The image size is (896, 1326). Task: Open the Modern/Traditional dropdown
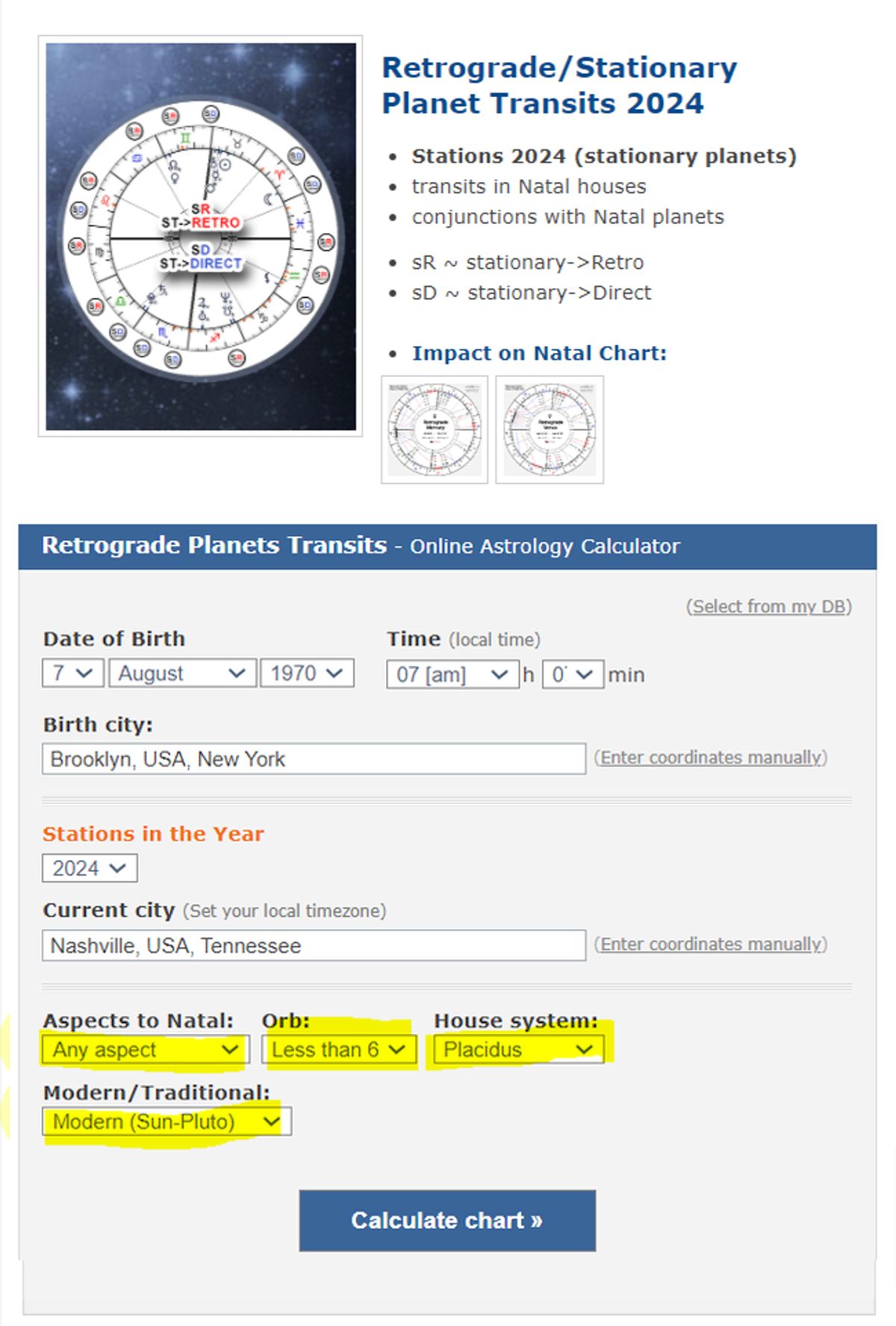pyautogui.click(x=167, y=1121)
